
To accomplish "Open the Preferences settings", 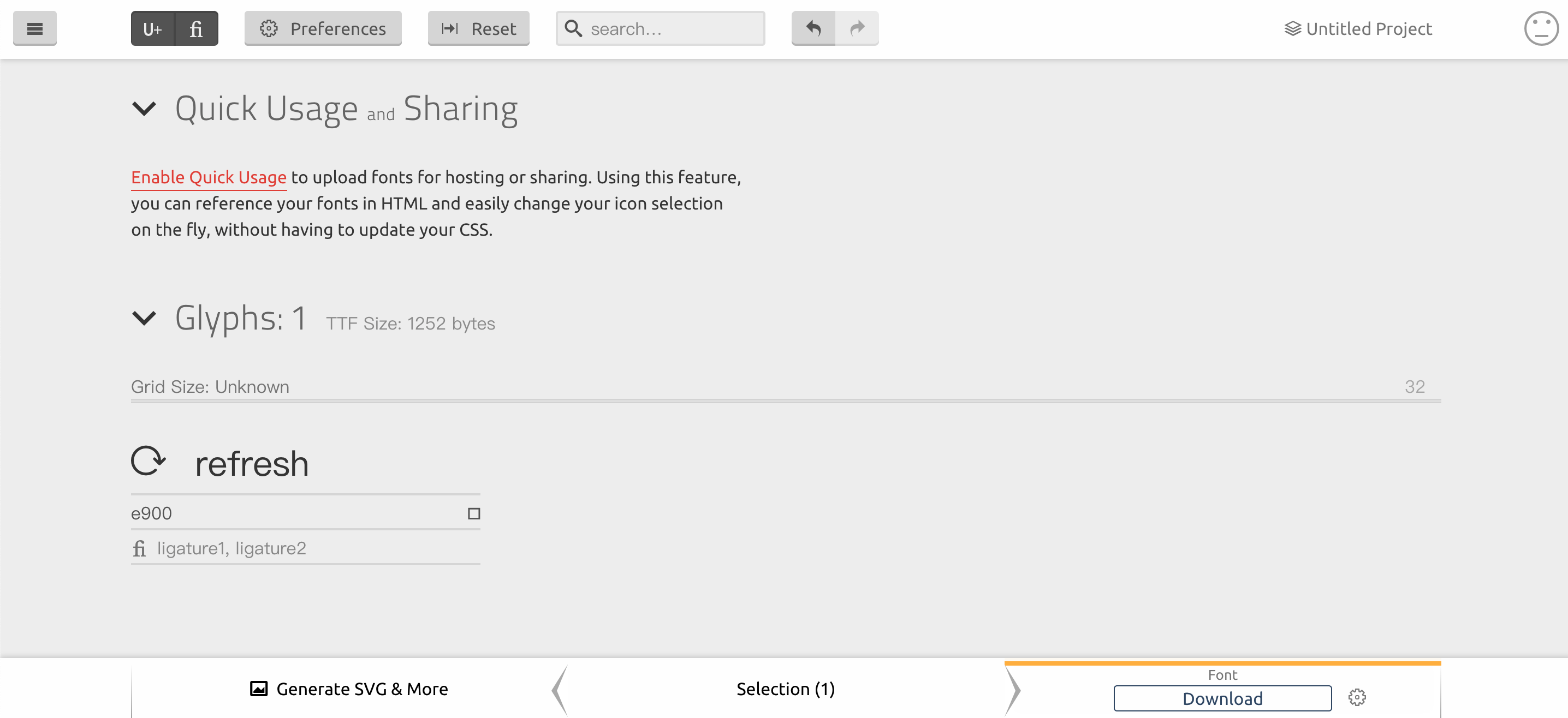I will [323, 28].
